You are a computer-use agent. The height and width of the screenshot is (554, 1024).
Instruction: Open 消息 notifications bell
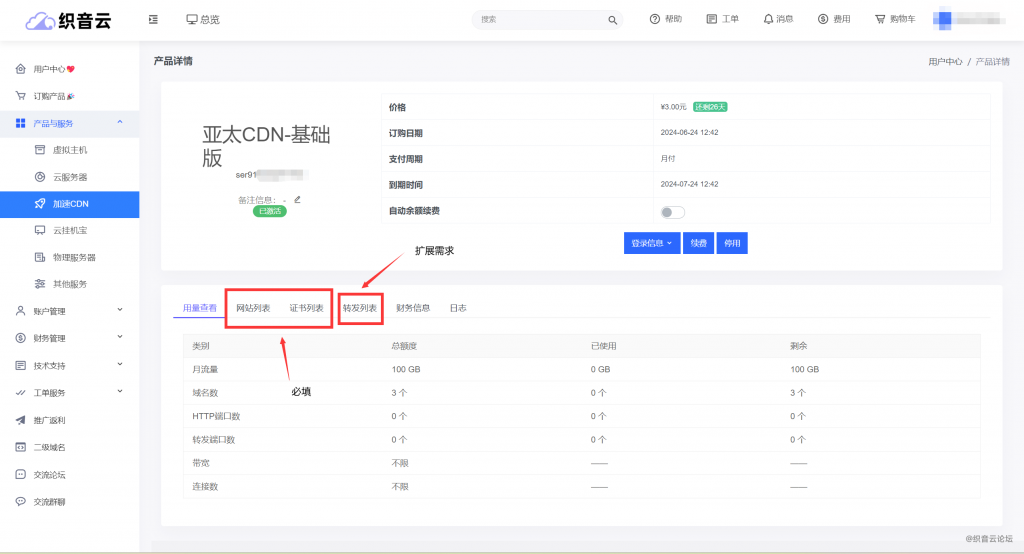[778, 19]
